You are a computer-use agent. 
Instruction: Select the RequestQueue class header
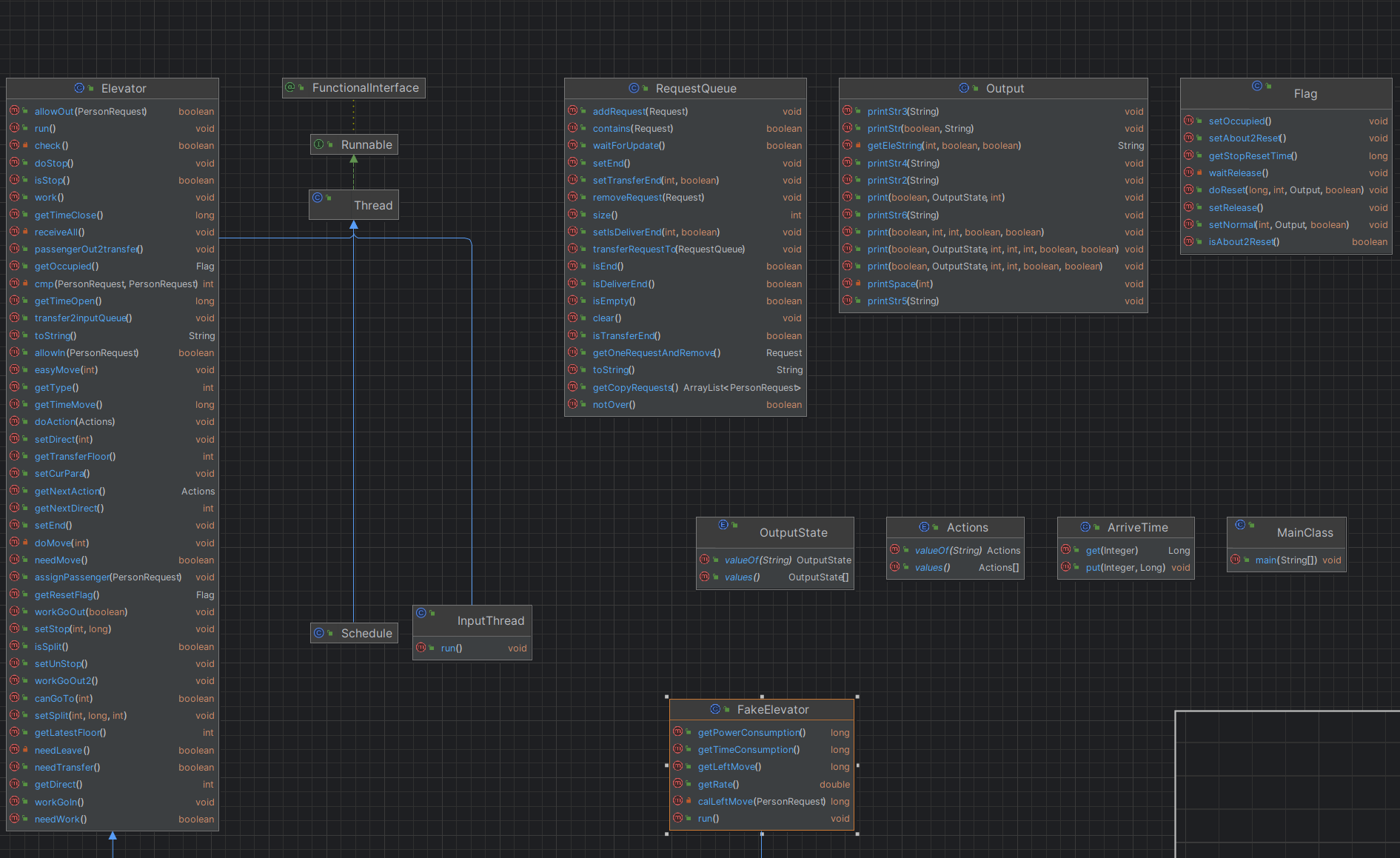pyautogui.click(x=686, y=89)
